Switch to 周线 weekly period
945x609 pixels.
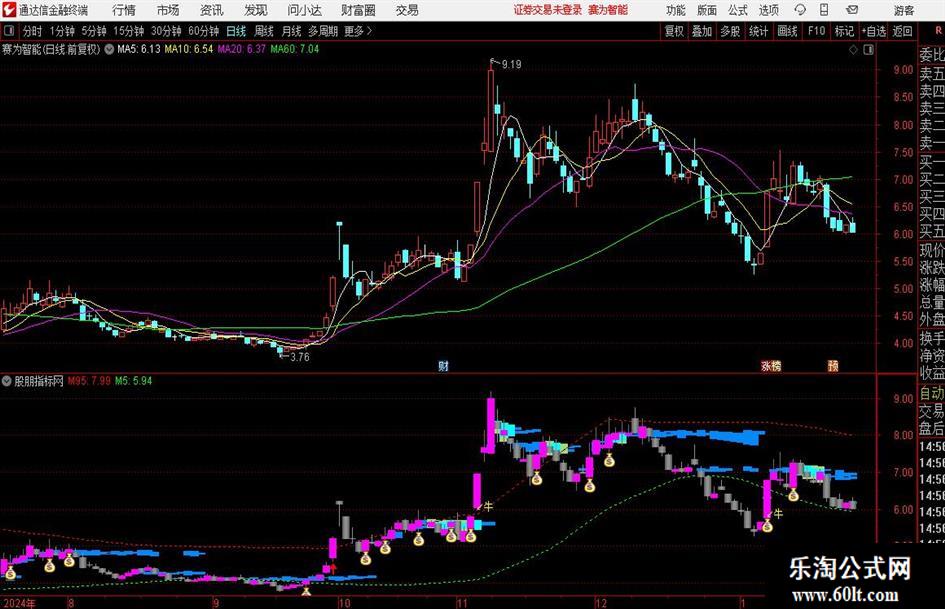point(263,31)
